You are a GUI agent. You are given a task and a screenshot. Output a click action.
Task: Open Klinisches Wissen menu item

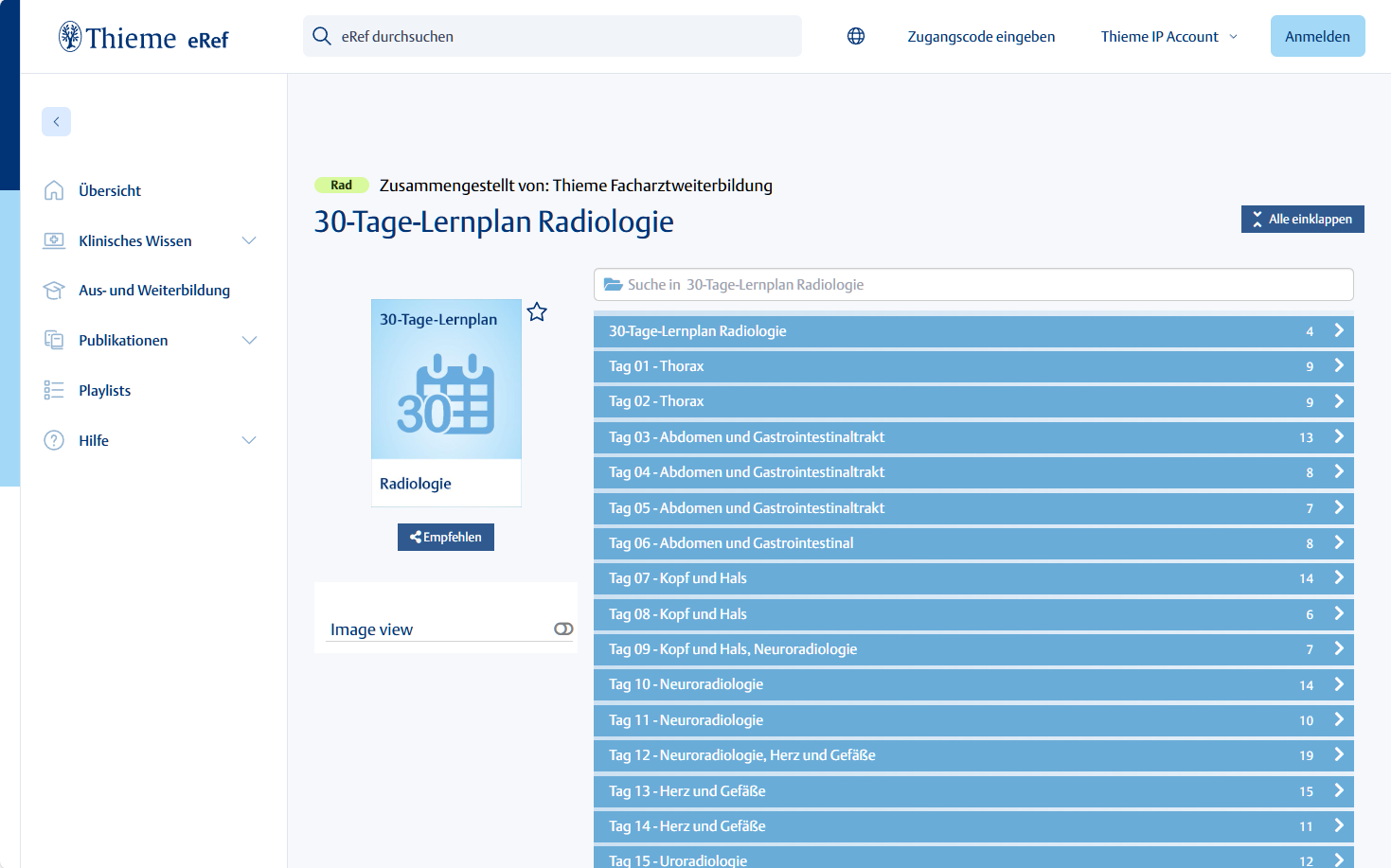[x=135, y=240]
